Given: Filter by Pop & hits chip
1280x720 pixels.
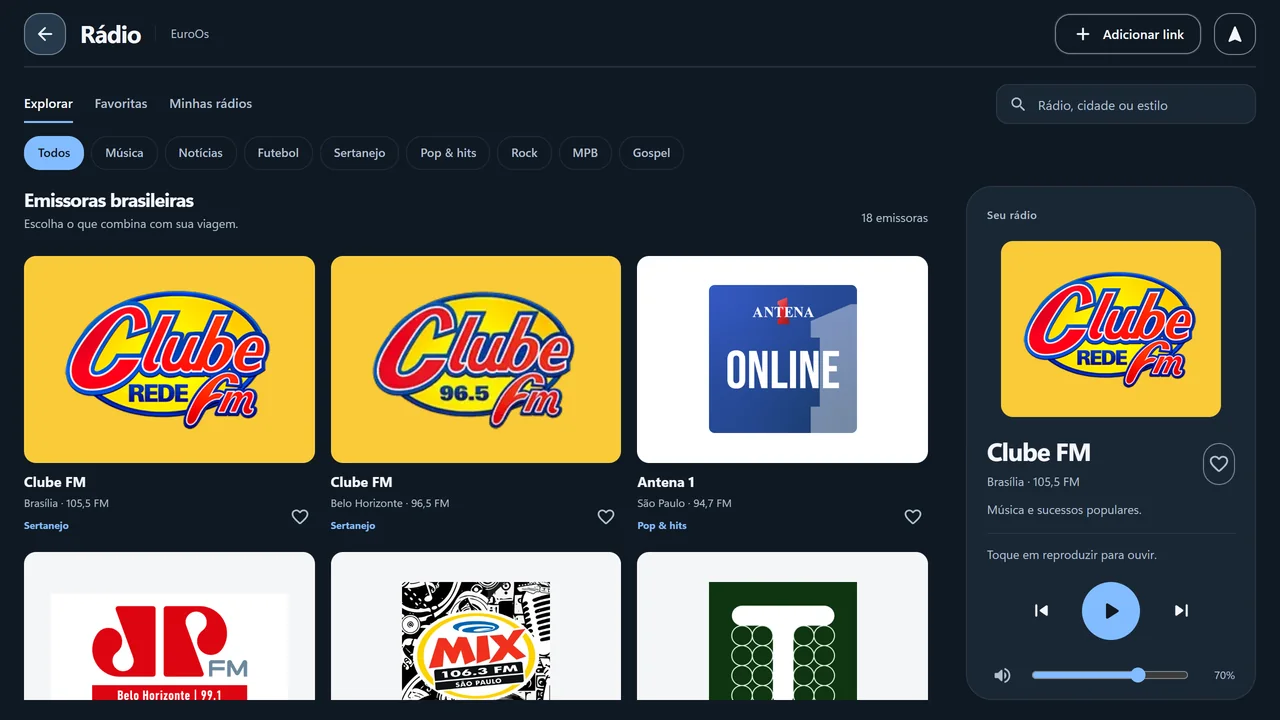Looking at the screenshot, I should pos(448,153).
